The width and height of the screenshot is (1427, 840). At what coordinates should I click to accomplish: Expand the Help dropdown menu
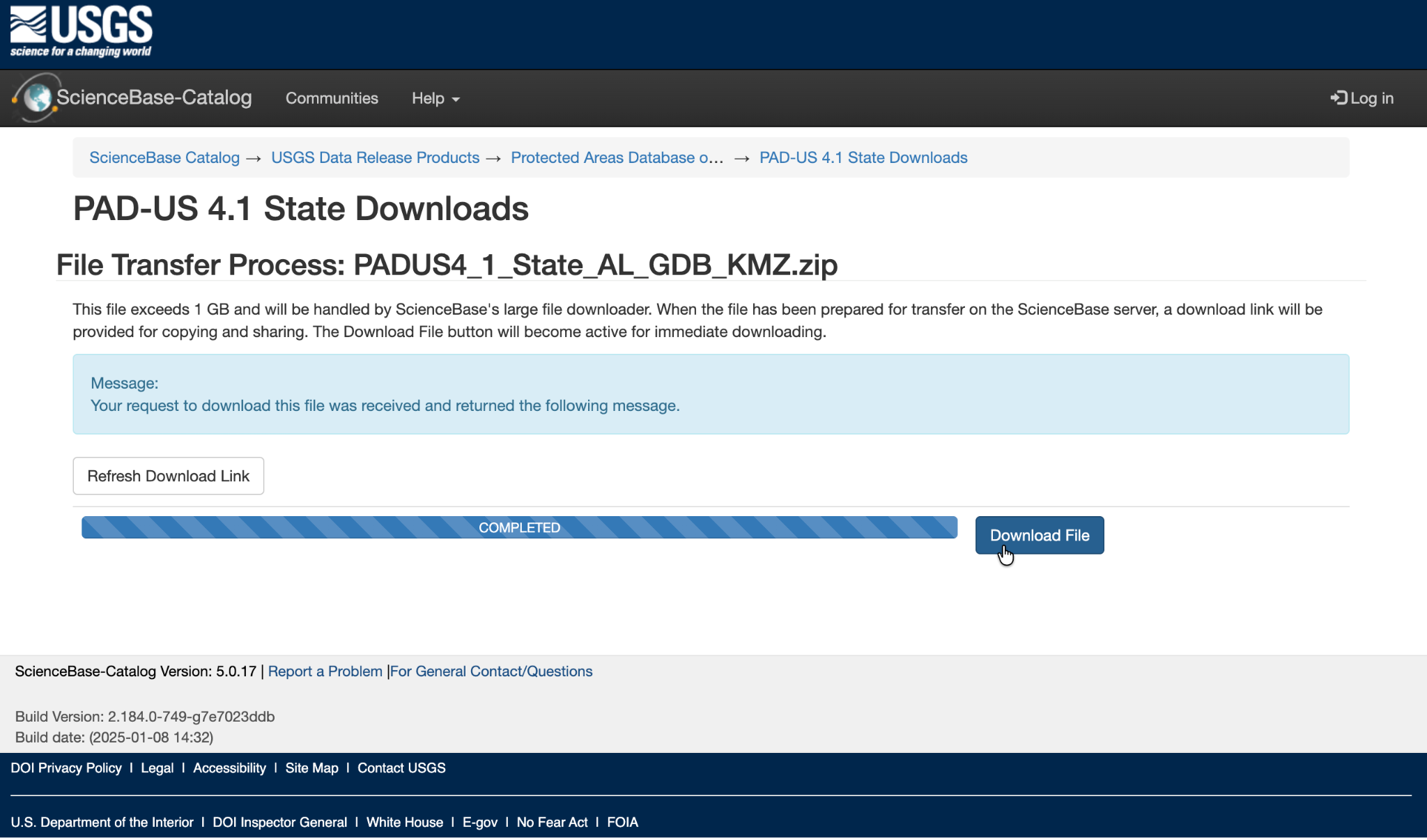tap(435, 98)
